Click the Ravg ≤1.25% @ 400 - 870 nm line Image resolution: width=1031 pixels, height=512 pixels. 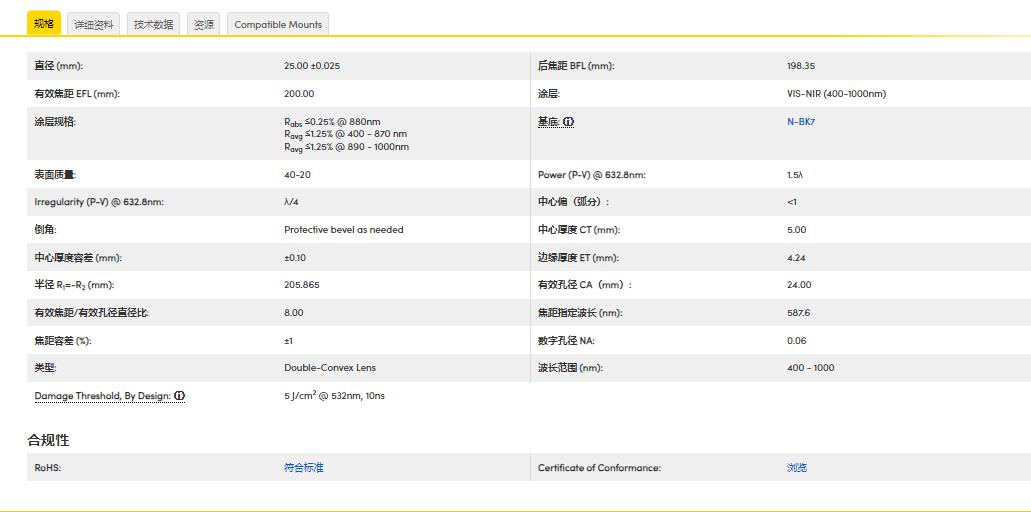click(x=345, y=134)
